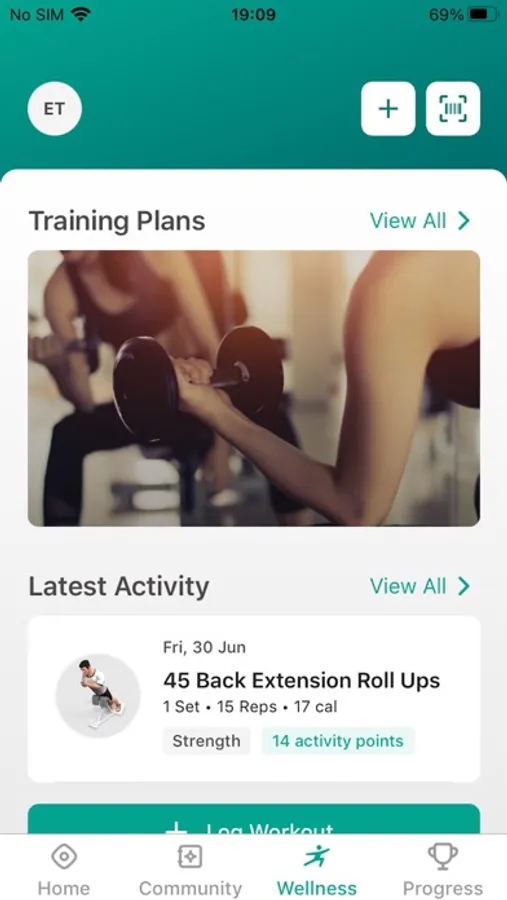Select the Strength tag
Screen dimensions: 507x900
point(207,741)
